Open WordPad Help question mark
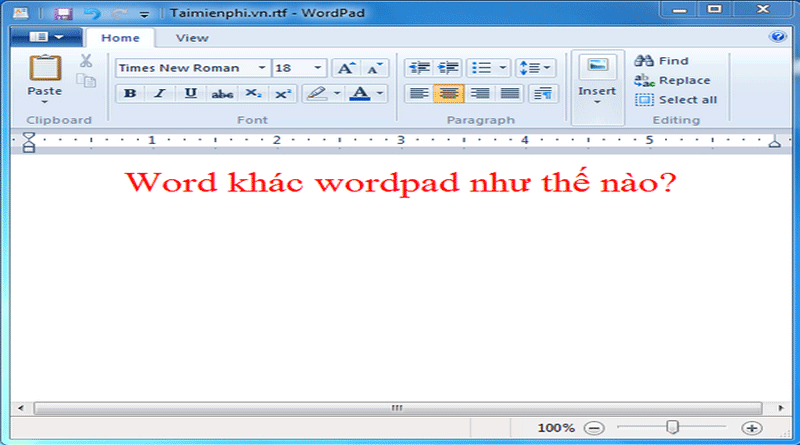Viewport: 800px width, 445px height. pos(778,37)
